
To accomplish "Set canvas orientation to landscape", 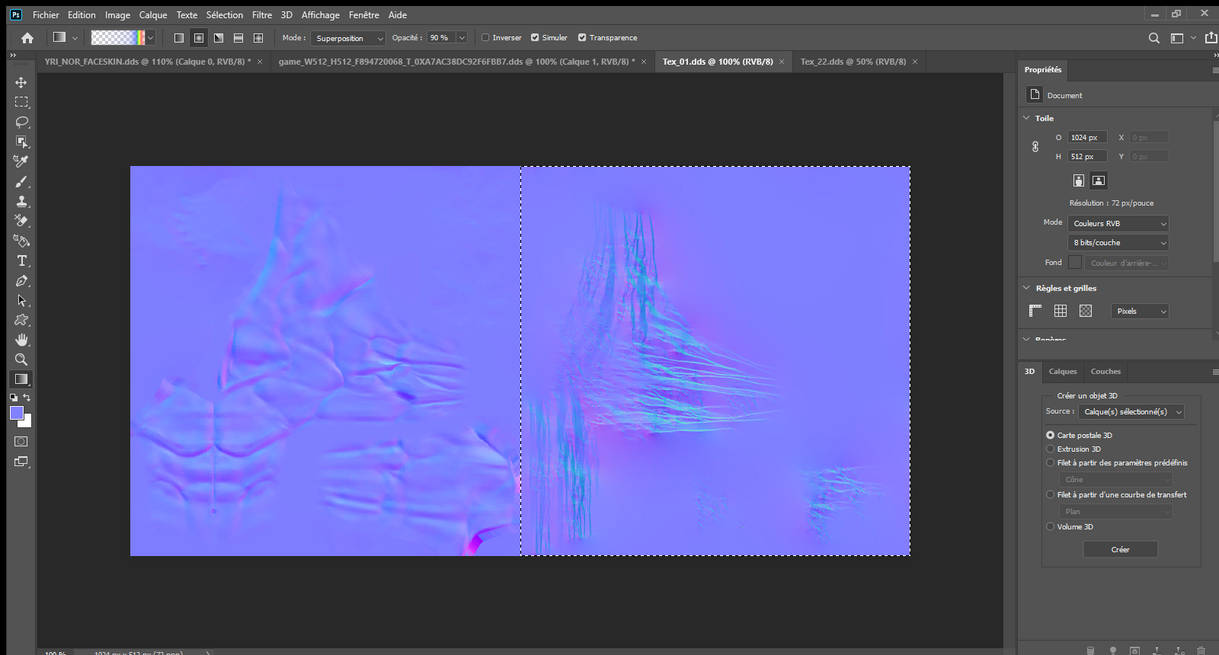I will point(1098,180).
